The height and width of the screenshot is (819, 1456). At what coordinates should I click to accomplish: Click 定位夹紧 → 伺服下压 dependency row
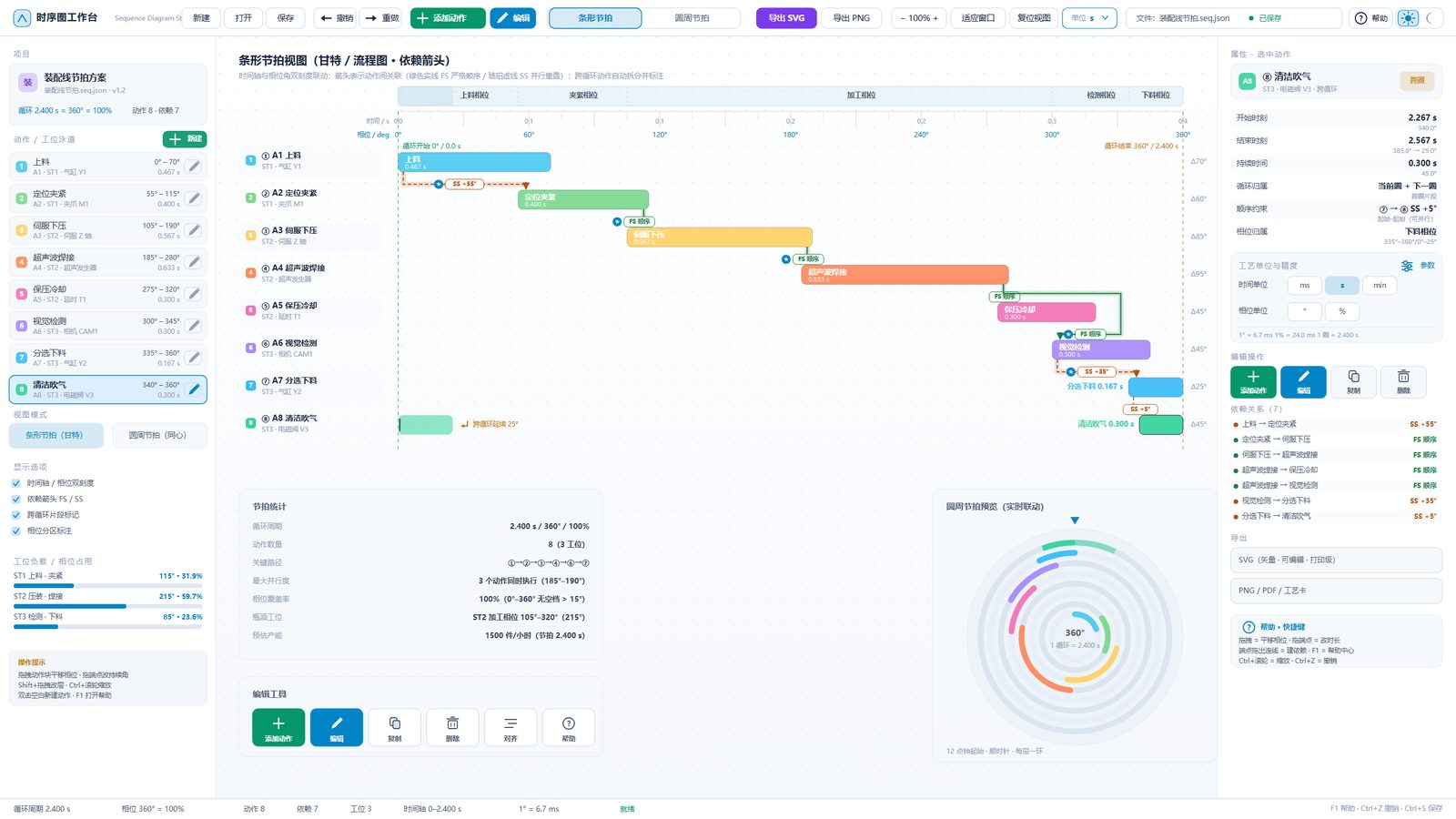point(1335,440)
